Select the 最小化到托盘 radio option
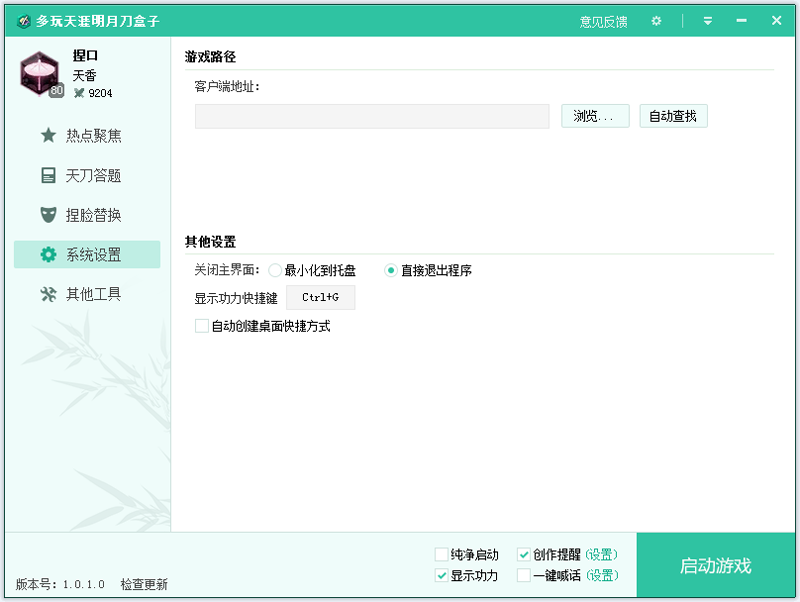 tap(275, 270)
